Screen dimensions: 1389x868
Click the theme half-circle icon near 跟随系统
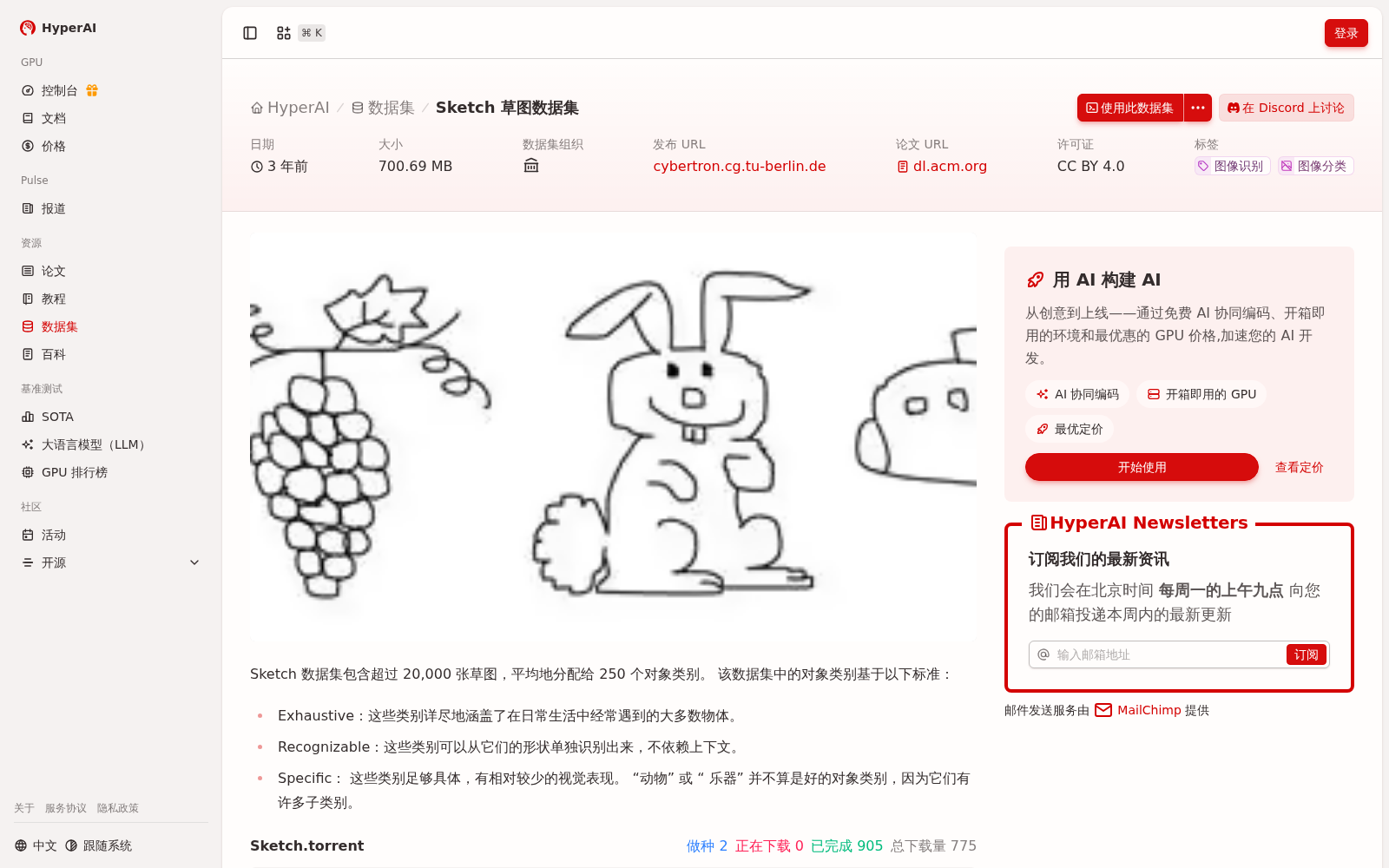click(71, 845)
